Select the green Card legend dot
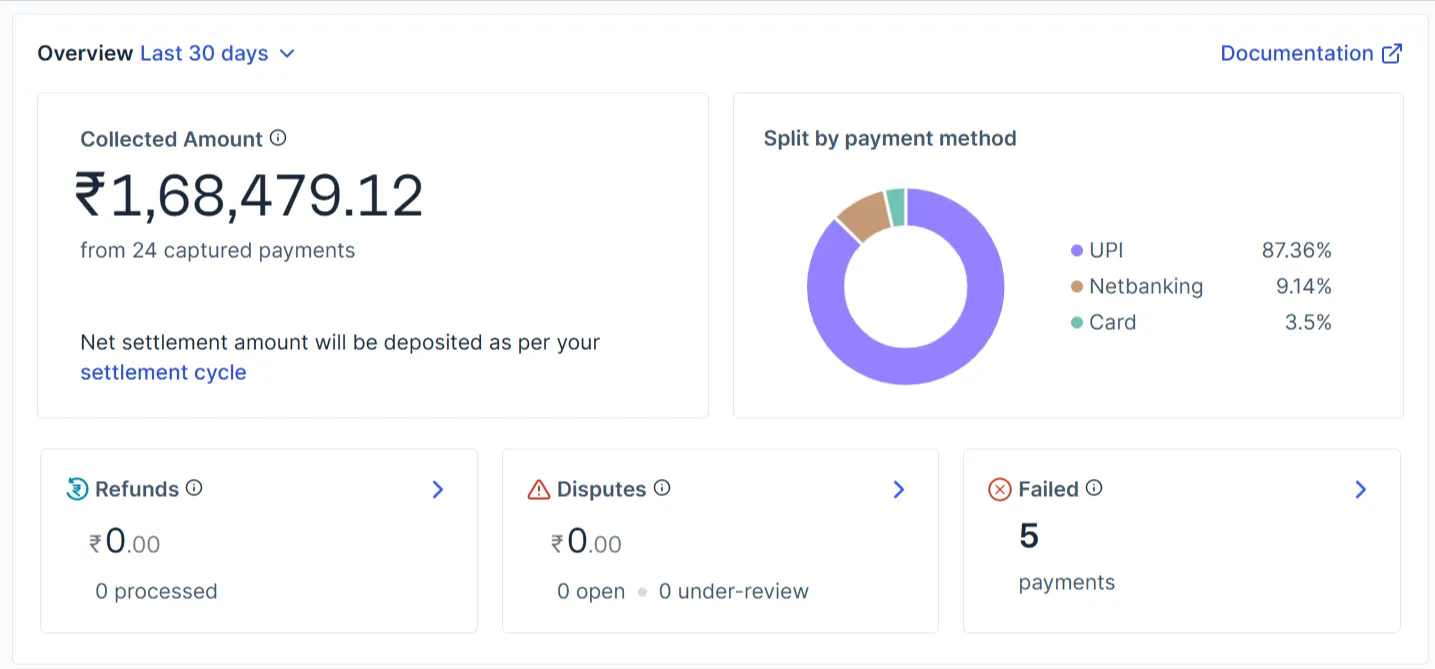This screenshot has height=669, width=1435. [1077, 323]
